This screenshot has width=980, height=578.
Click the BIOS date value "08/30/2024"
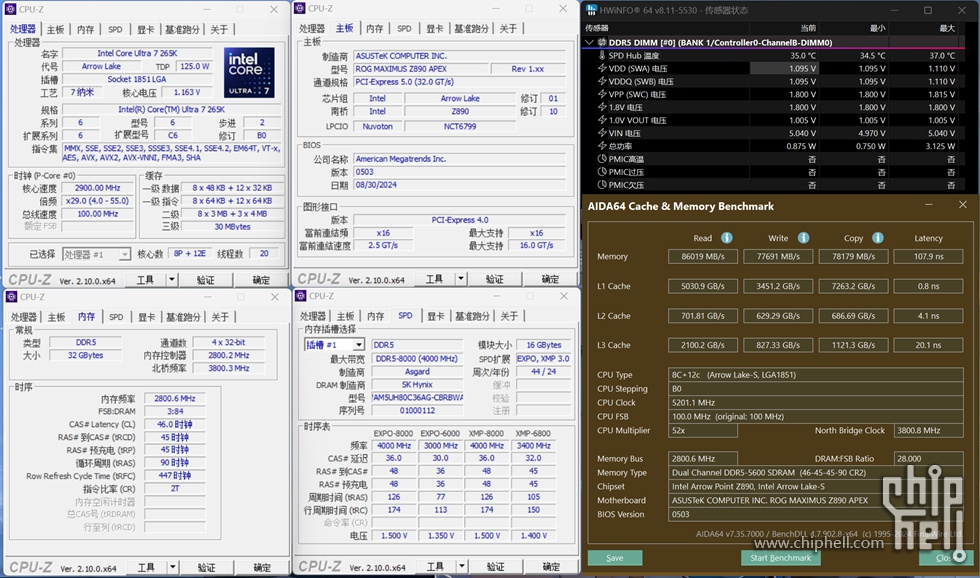click(459, 185)
